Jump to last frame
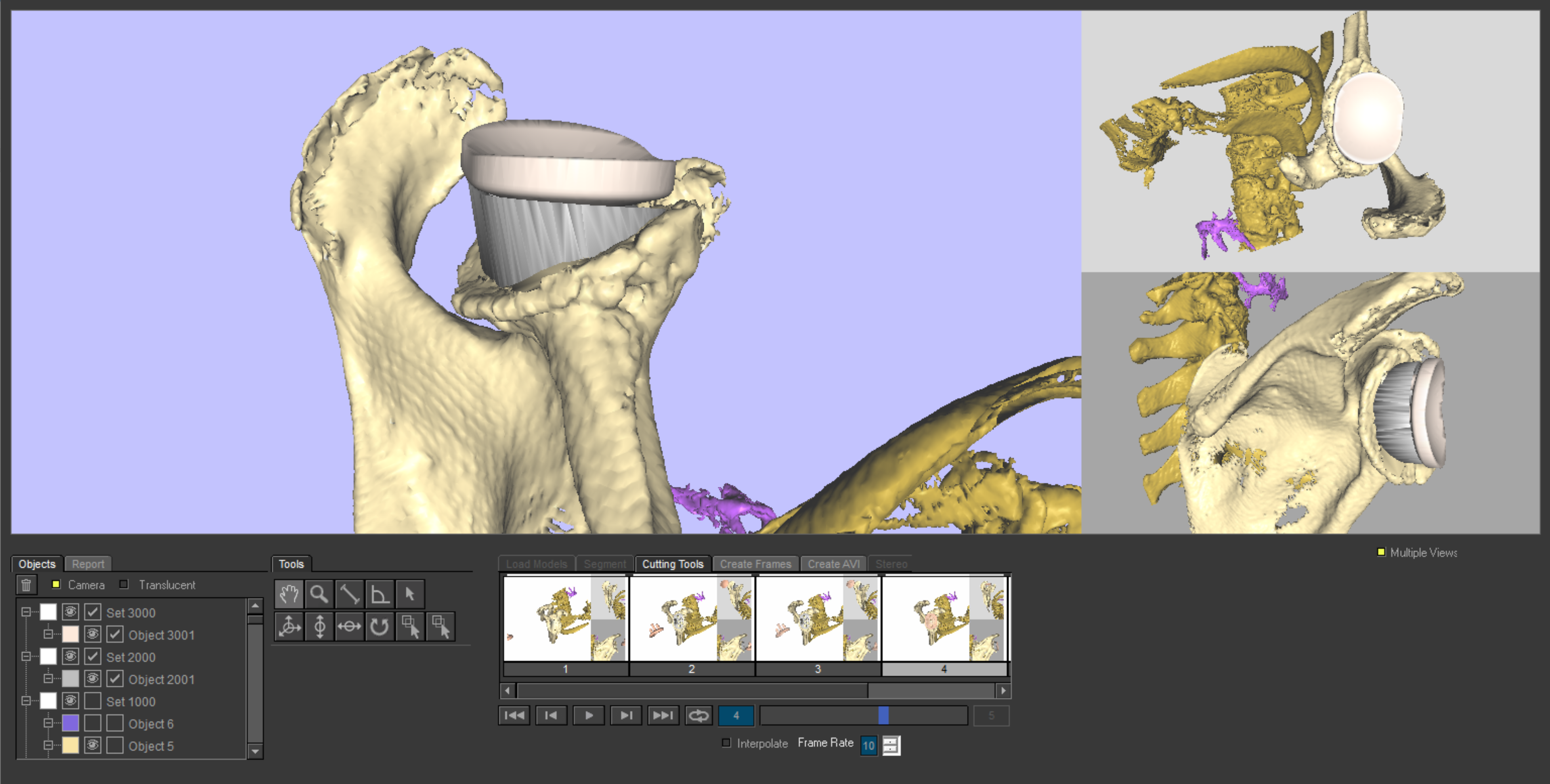The height and width of the screenshot is (784, 1550). click(663, 715)
